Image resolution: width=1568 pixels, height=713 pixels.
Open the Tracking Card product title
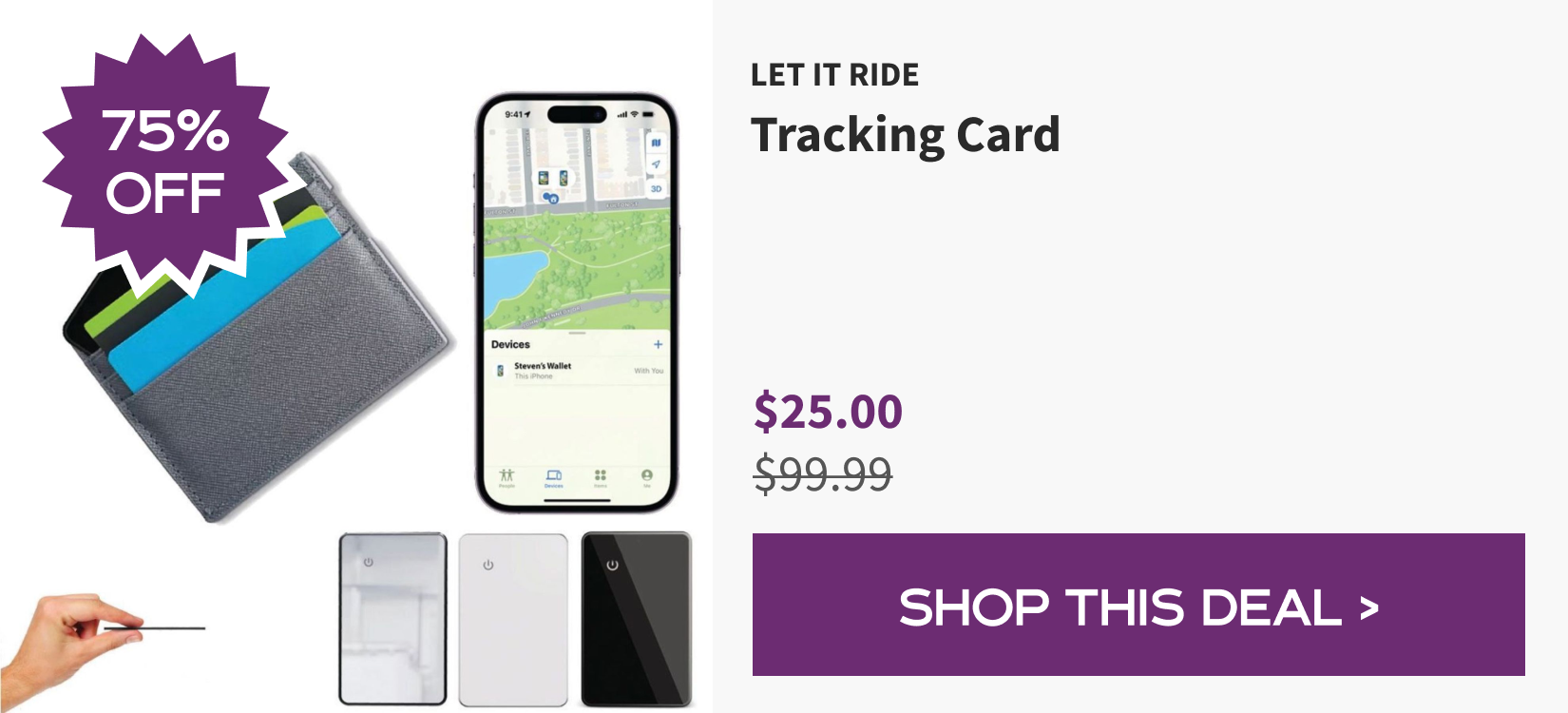pyautogui.click(x=905, y=135)
